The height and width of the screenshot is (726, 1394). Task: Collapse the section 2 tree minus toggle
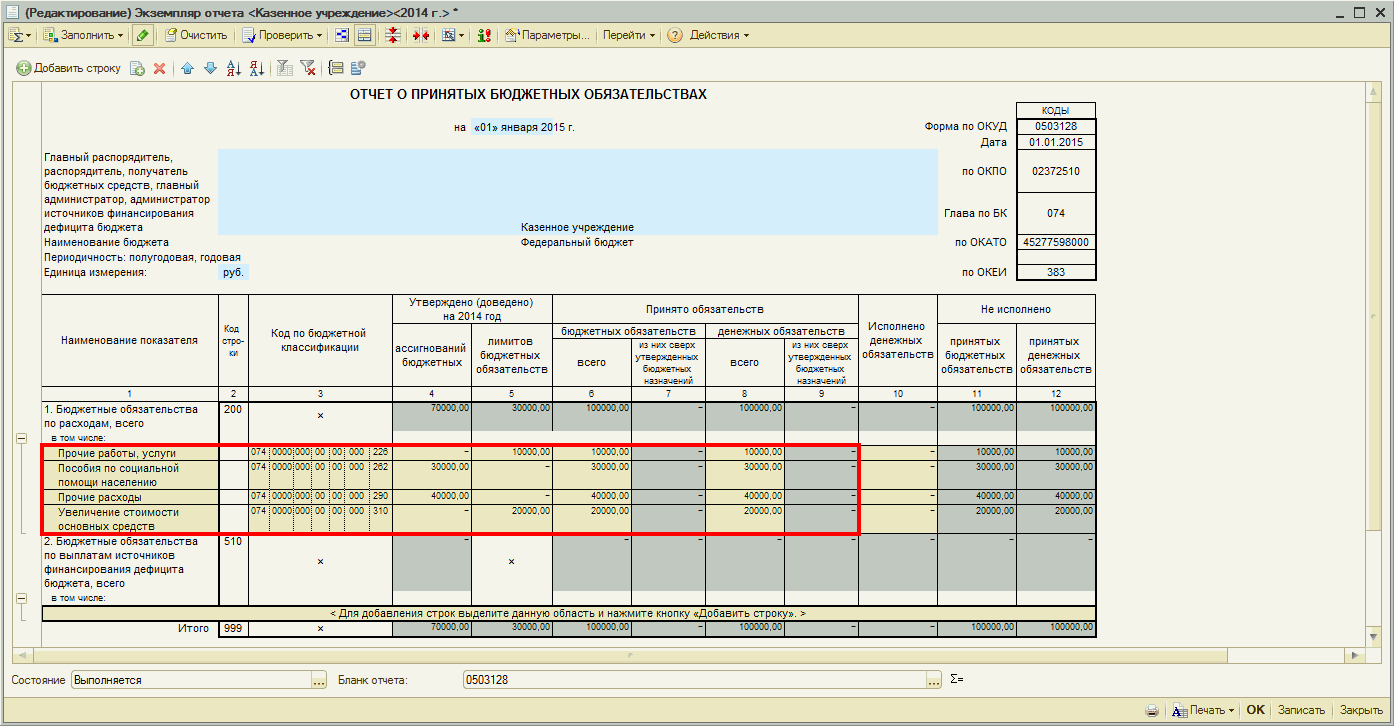click(x=20, y=598)
